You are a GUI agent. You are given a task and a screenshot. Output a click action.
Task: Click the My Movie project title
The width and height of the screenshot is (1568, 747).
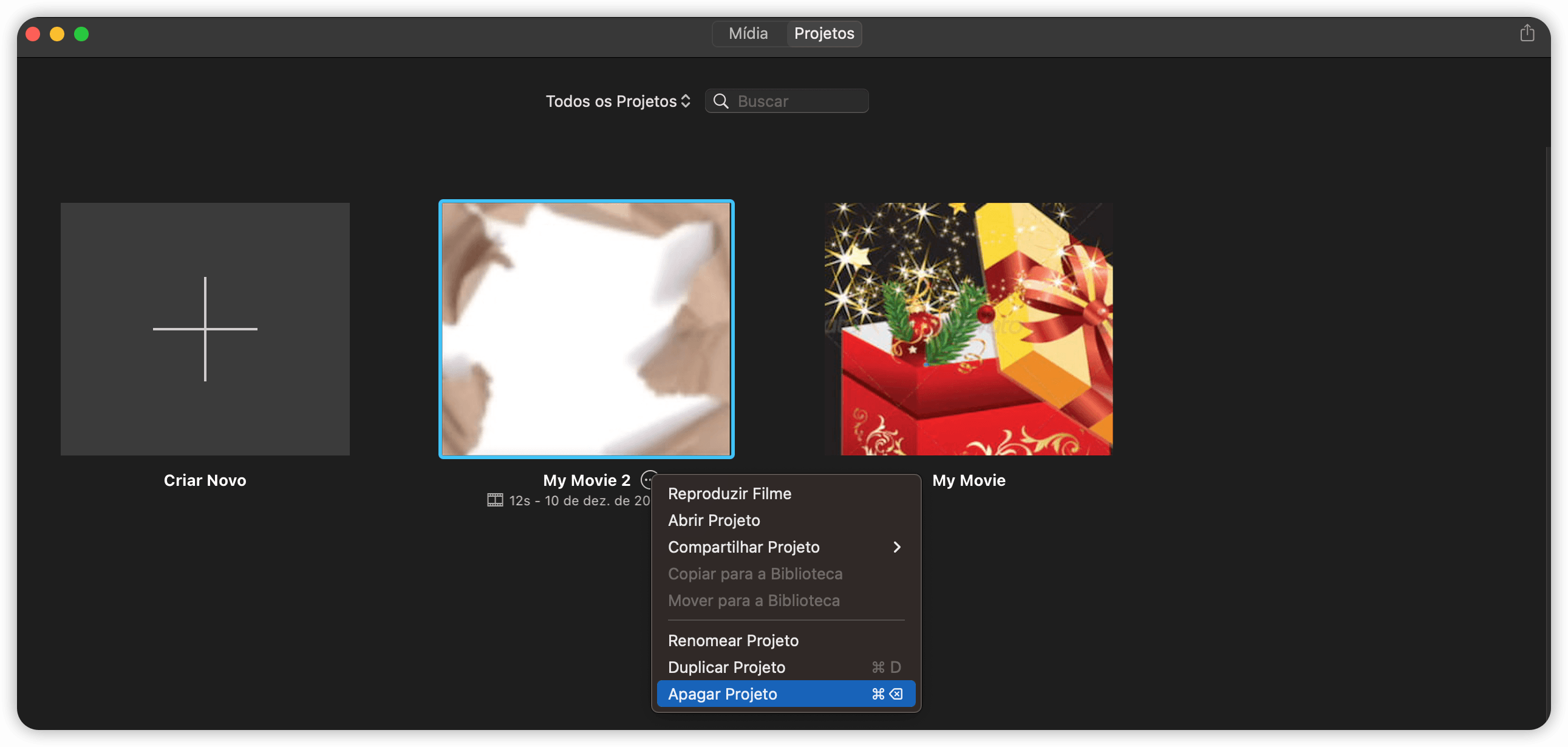point(969,480)
